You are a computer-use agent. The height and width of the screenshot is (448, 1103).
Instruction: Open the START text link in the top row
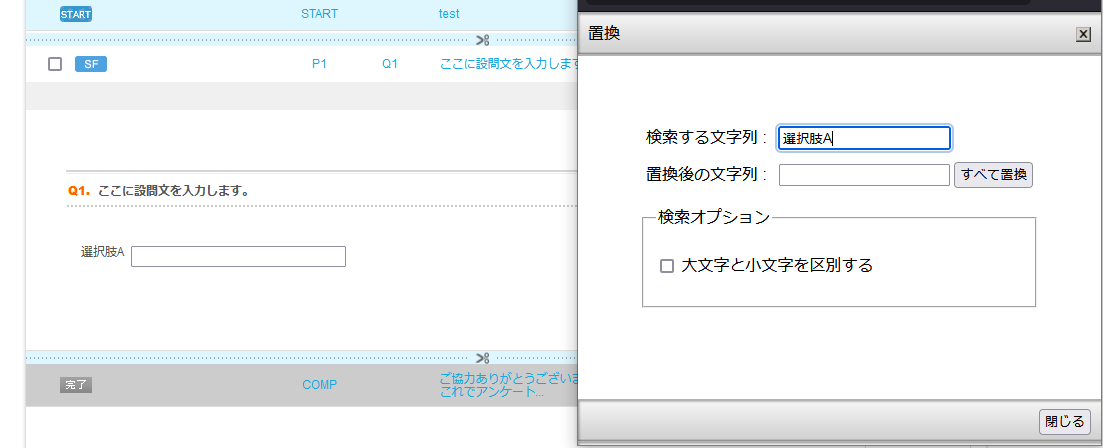pyautogui.click(x=319, y=14)
